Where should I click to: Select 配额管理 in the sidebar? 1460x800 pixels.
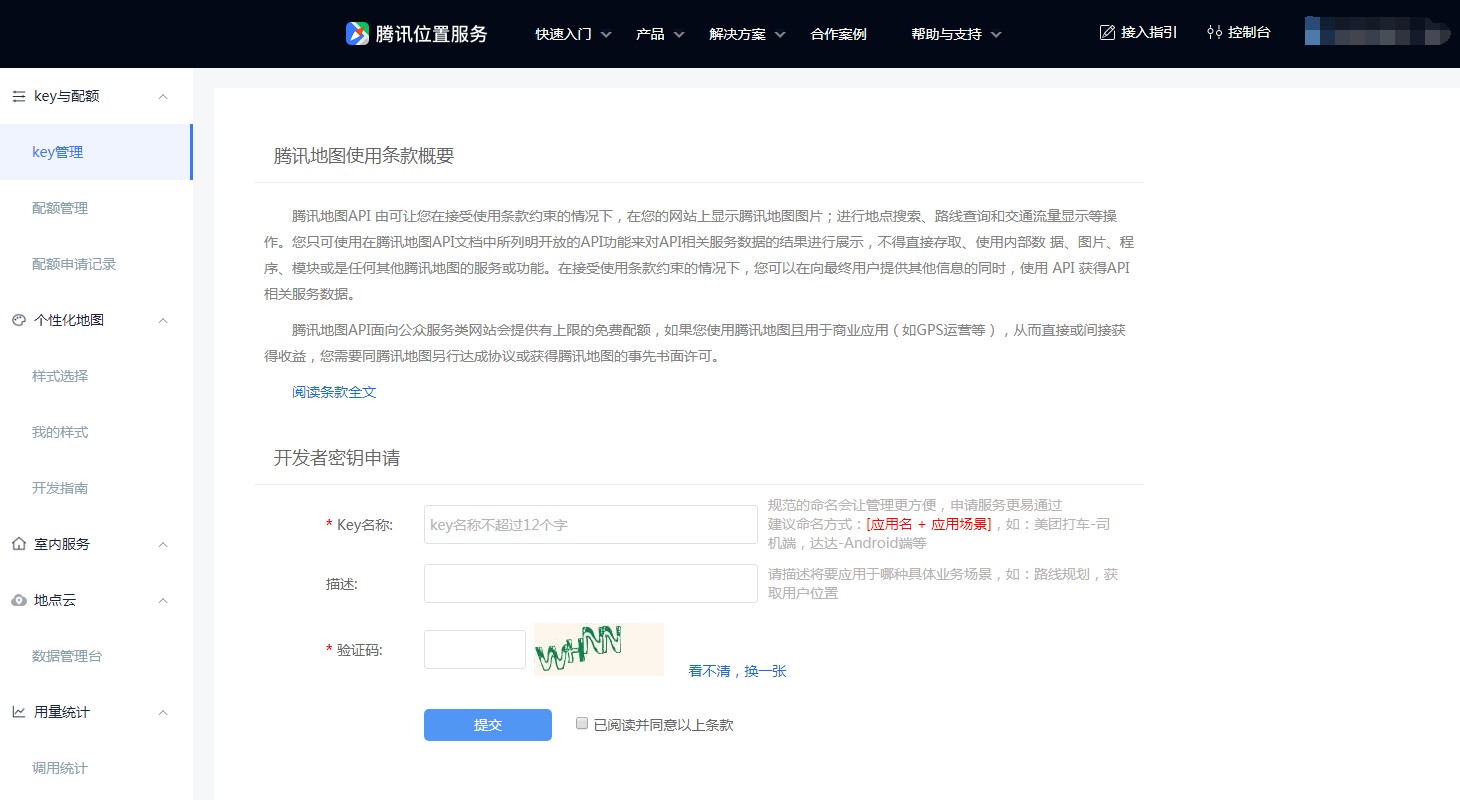(60, 208)
